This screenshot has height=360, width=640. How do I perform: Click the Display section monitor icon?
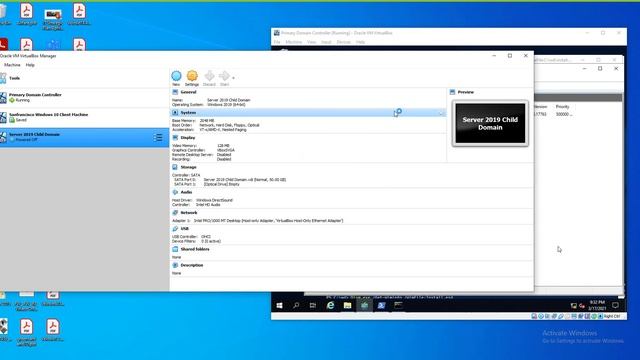pyautogui.click(x=175, y=138)
